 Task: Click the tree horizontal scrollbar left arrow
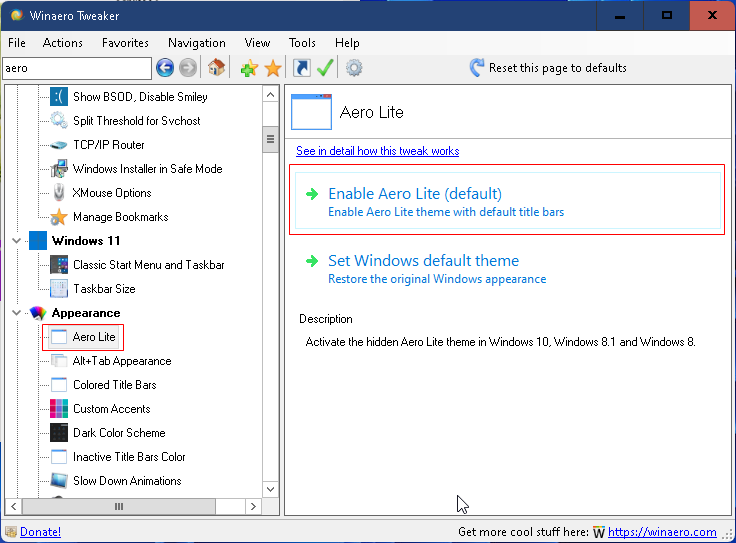coord(14,506)
